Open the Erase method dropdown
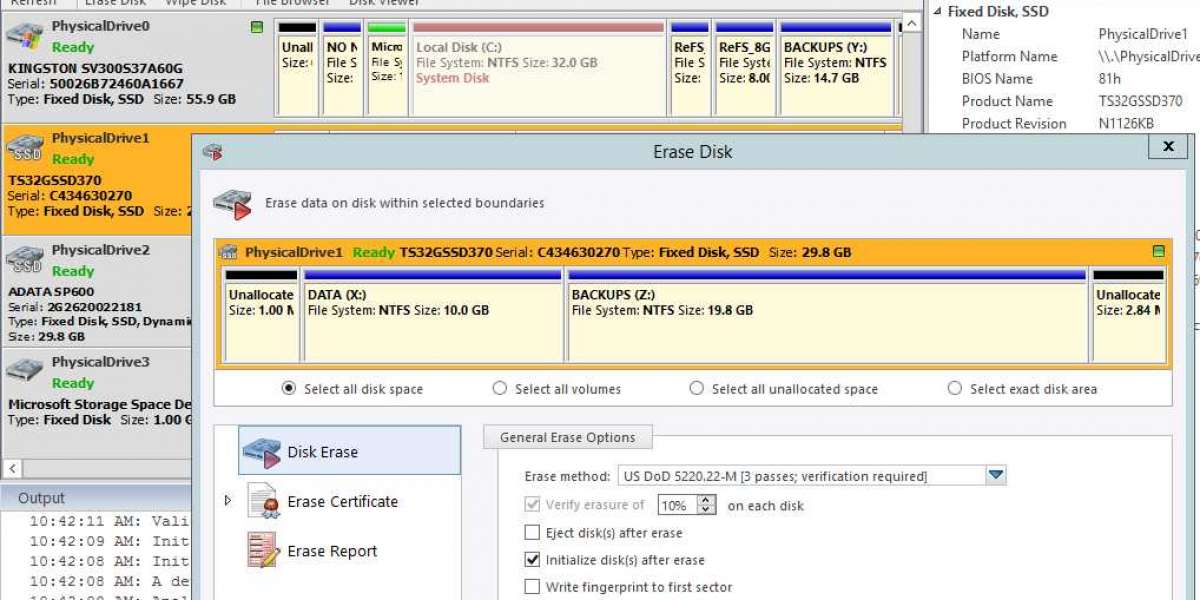The width and height of the screenshot is (1200, 600). coord(995,476)
